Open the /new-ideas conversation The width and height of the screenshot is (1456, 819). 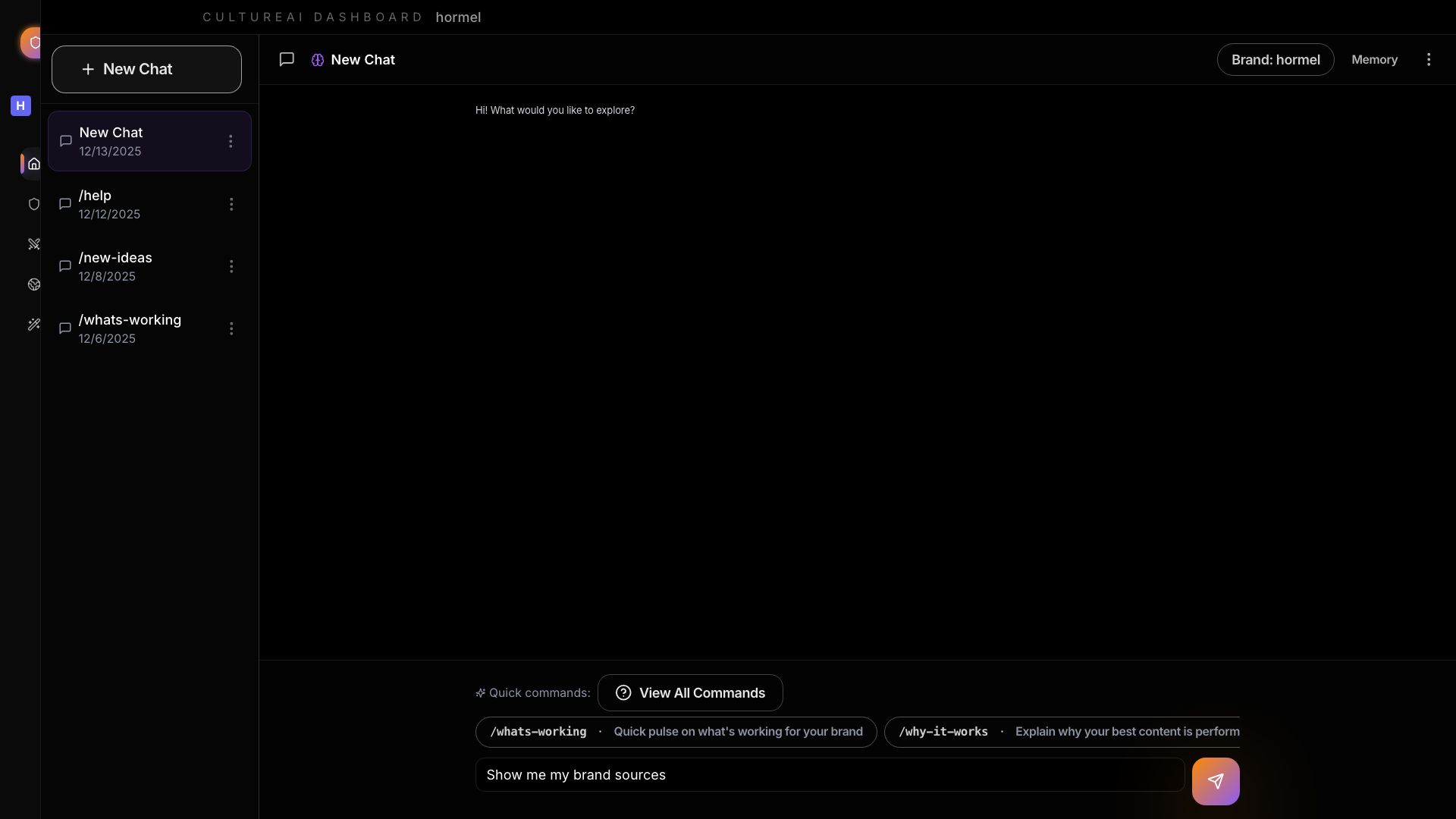click(x=115, y=266)
